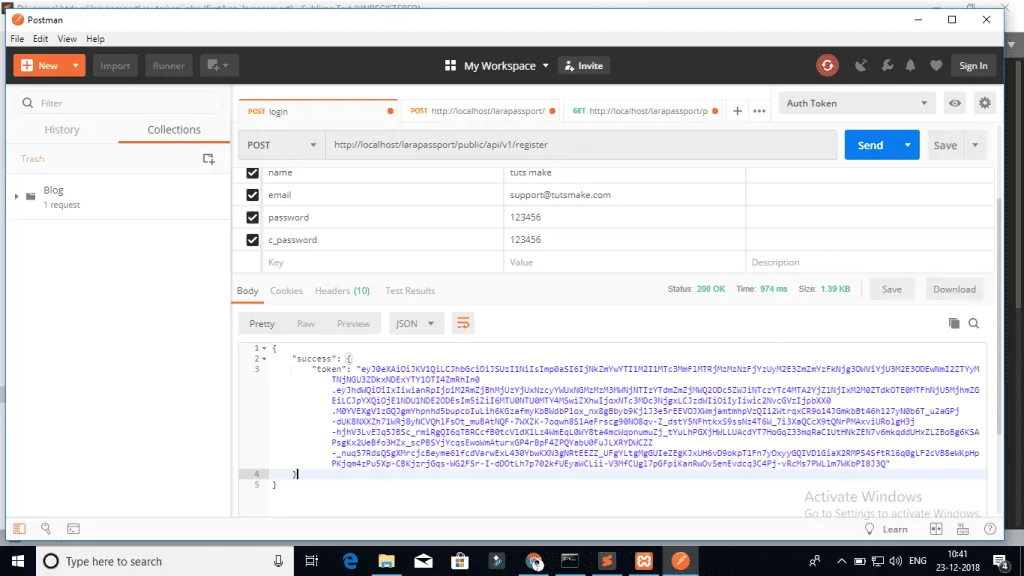The image size is (1024, 576).
Task: Click the Send button
Action: [x=870, y=145]
